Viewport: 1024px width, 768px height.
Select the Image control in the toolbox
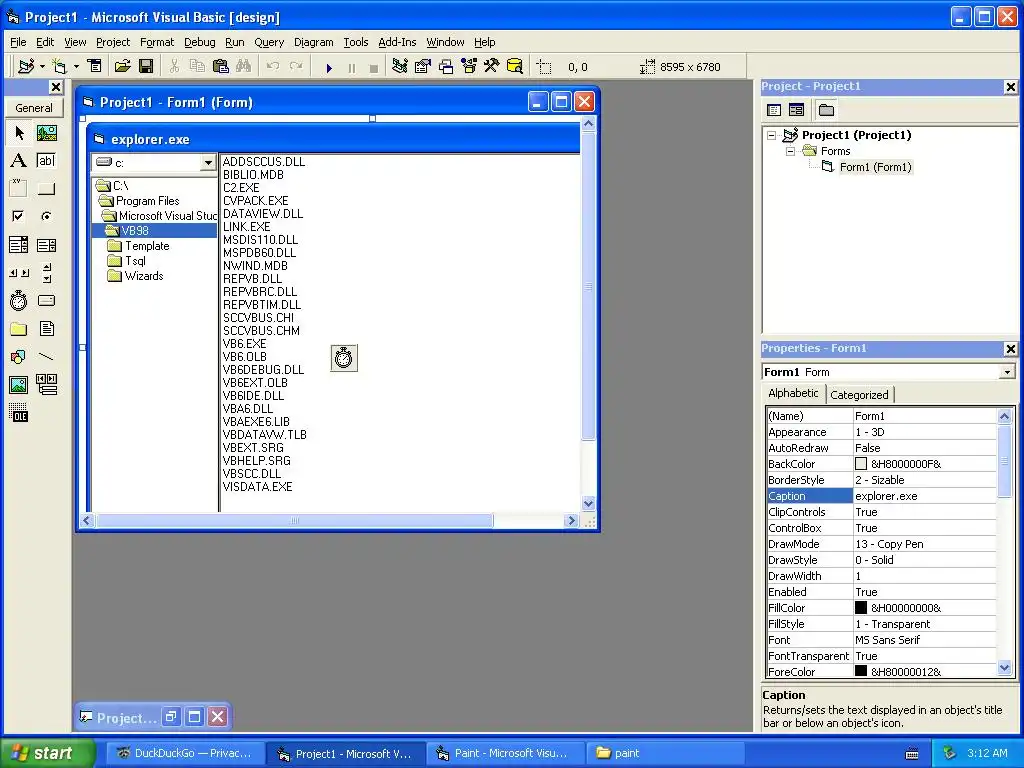tap(19, 385)
